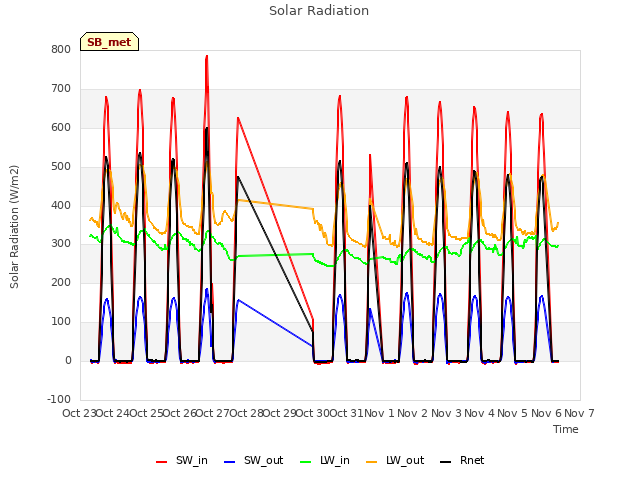Click the Nov 5 x-axis label

(513, 413)
